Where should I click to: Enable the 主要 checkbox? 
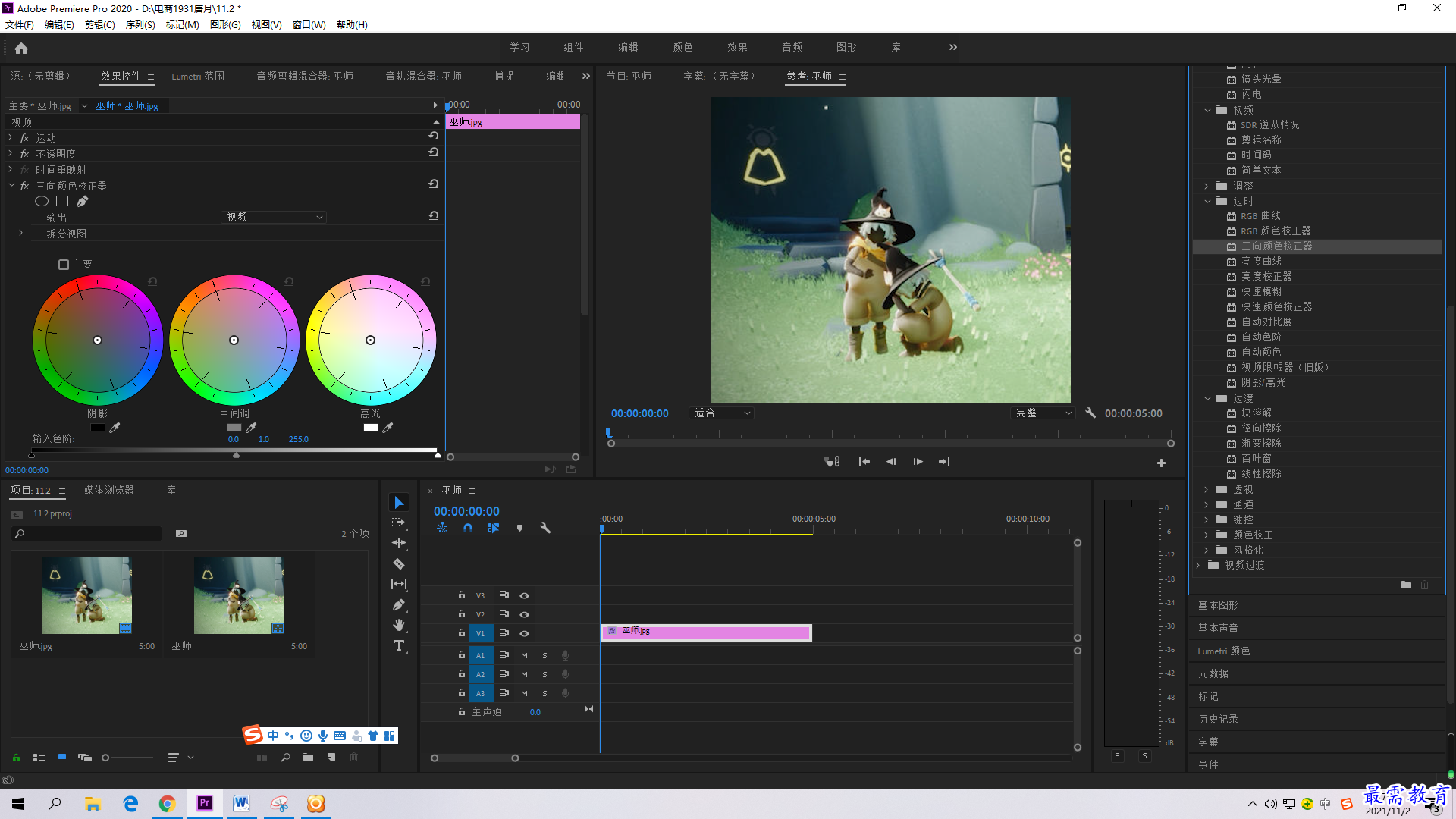[x=64, y=265]
